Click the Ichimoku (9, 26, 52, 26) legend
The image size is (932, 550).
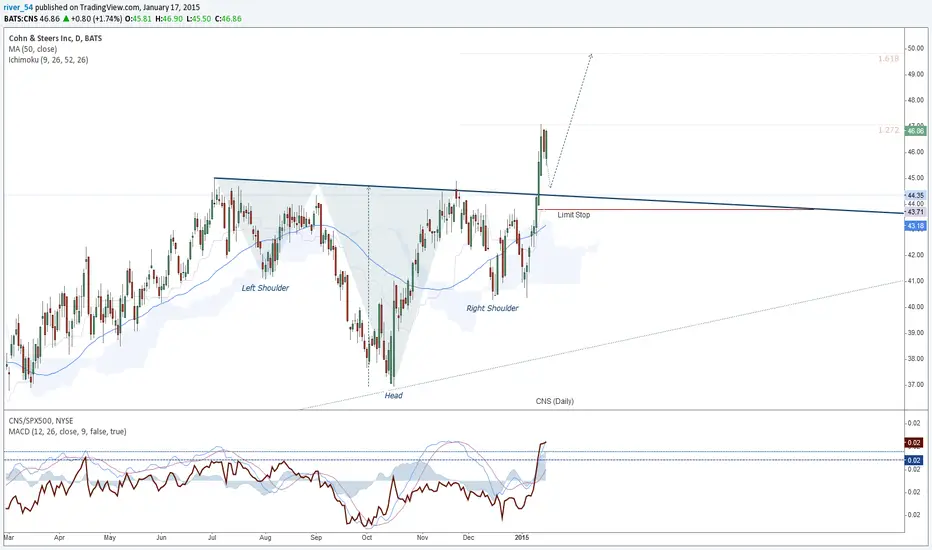(48, 59)
